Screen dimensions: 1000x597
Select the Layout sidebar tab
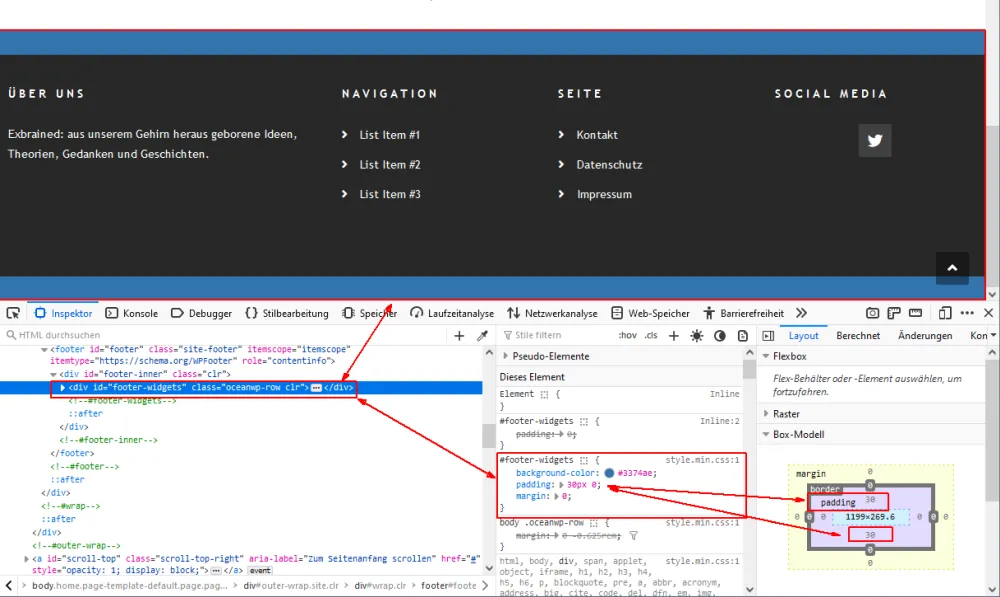tap(803, 335)
